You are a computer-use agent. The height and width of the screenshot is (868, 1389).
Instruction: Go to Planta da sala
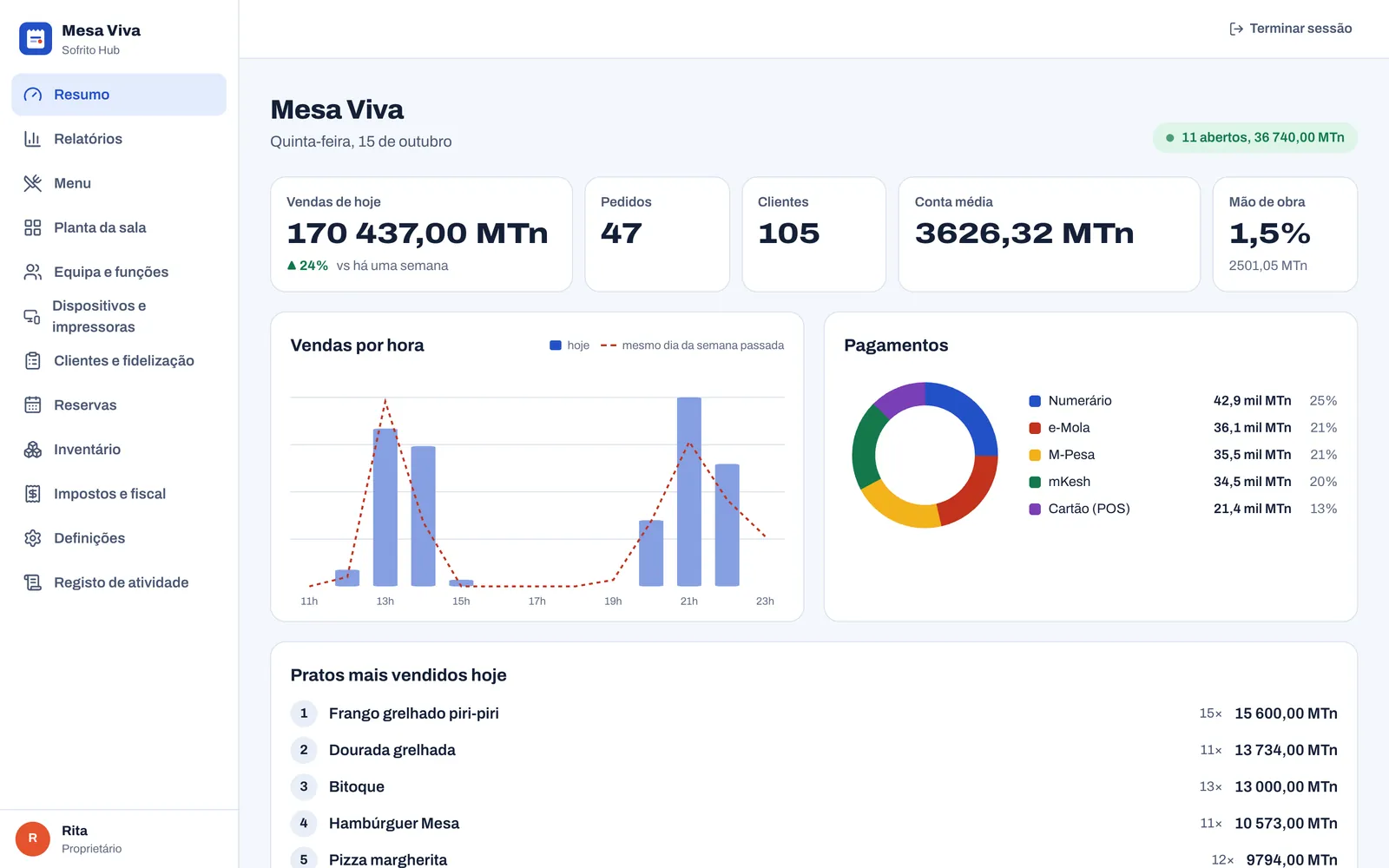pyautogui.click(x=119, y=227)
